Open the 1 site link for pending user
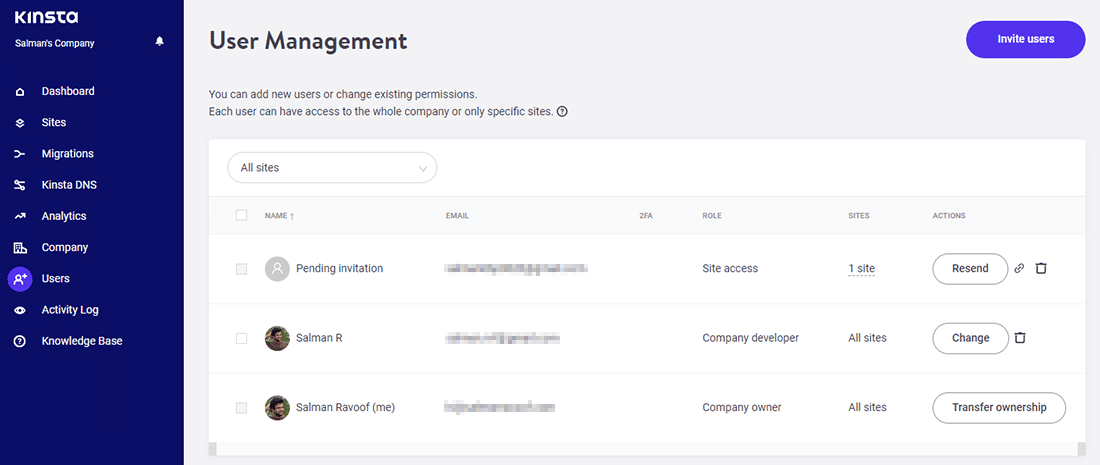This screenshot has width=1100, height=465. pyautogui.click(x=861, y=269)
